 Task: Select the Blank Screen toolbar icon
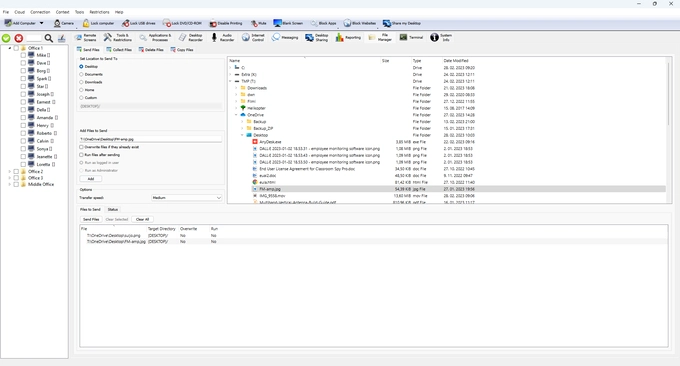click(x=278, y=23)
